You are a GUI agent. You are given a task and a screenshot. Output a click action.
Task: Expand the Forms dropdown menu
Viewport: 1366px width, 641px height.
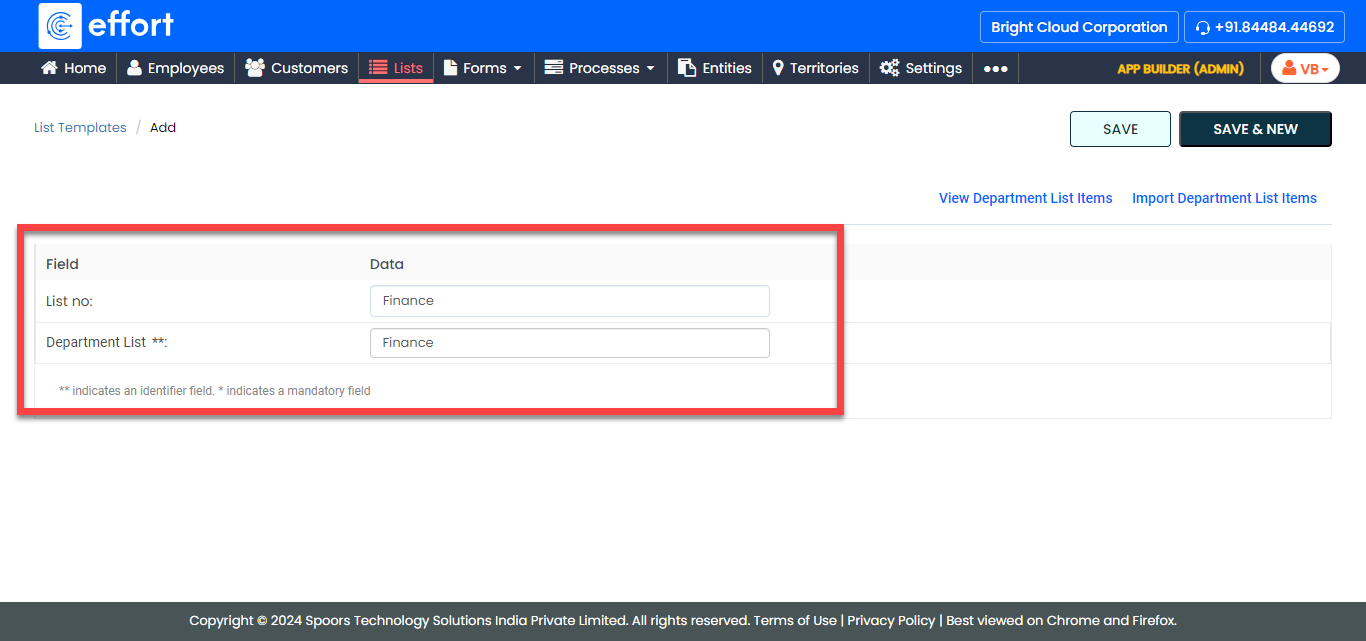(483, 68)
